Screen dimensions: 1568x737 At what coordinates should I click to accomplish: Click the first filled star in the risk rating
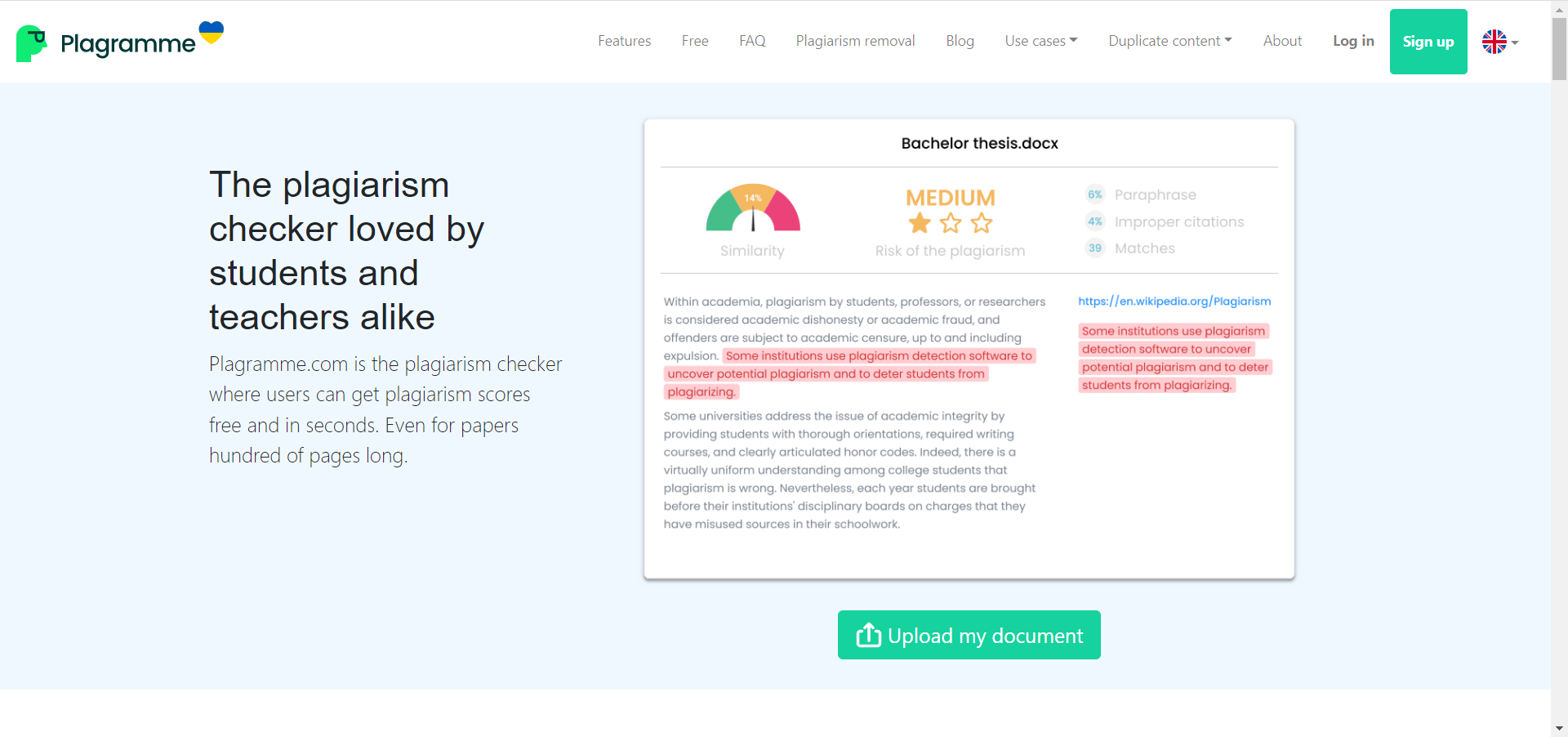click(x=920, y=223)
